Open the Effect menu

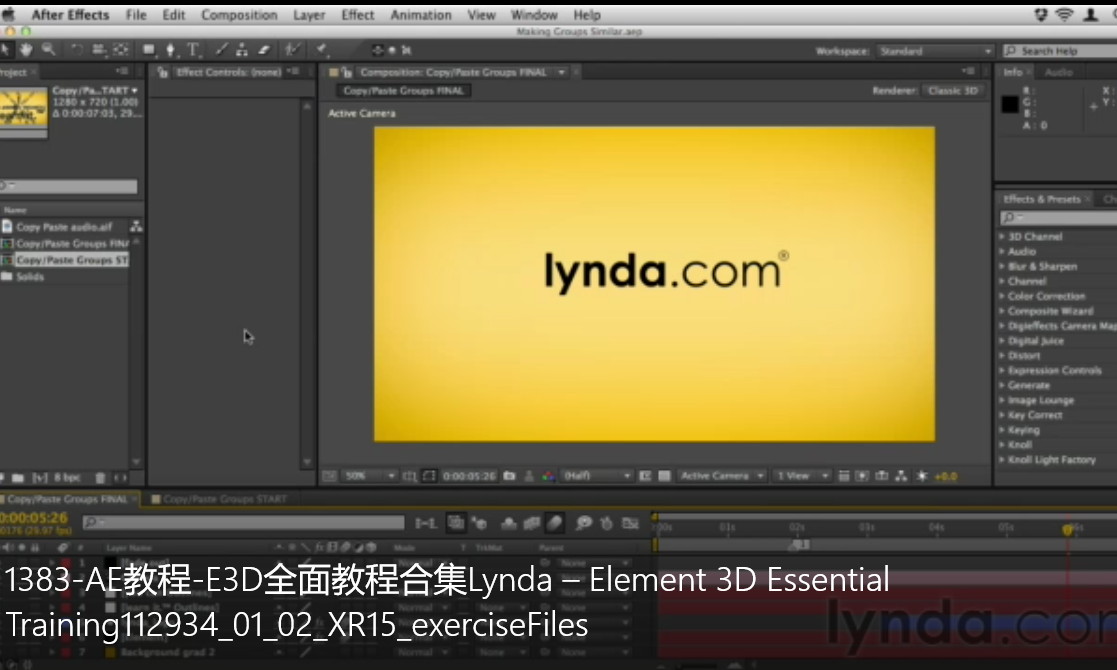358,15
